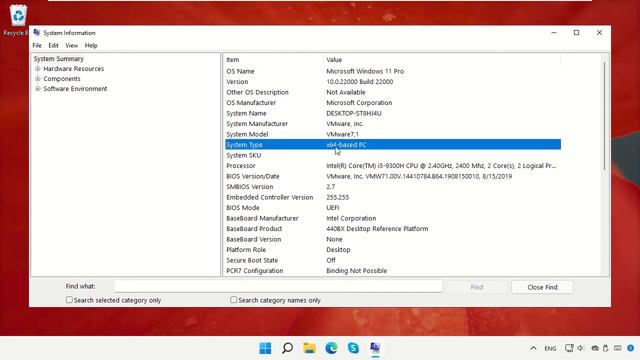This screenshot has height=360, width=640.
Task: Expand the Components tree node
Action: 38,79
